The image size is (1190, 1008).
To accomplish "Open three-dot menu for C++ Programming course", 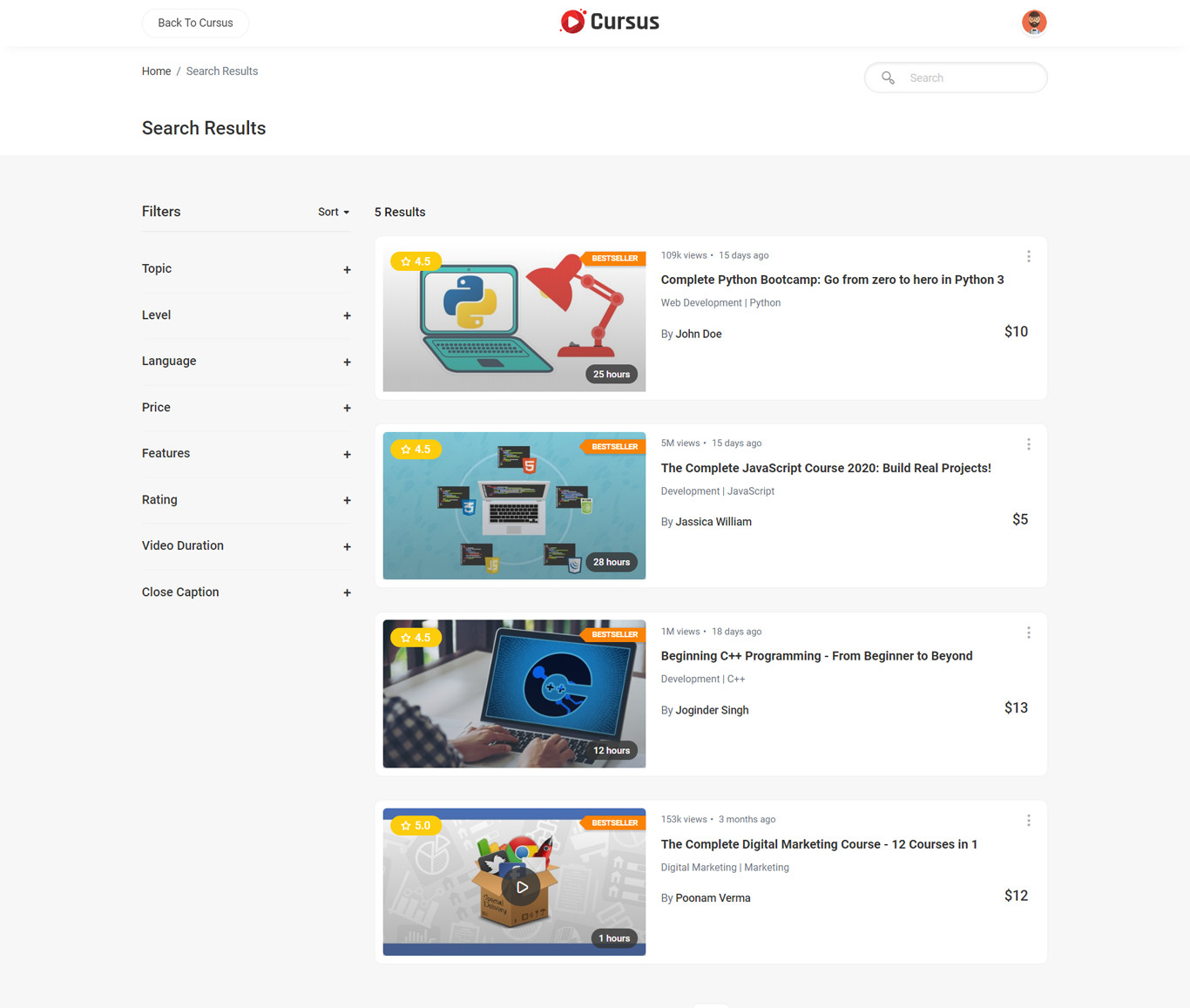I will coord(1028,633).
